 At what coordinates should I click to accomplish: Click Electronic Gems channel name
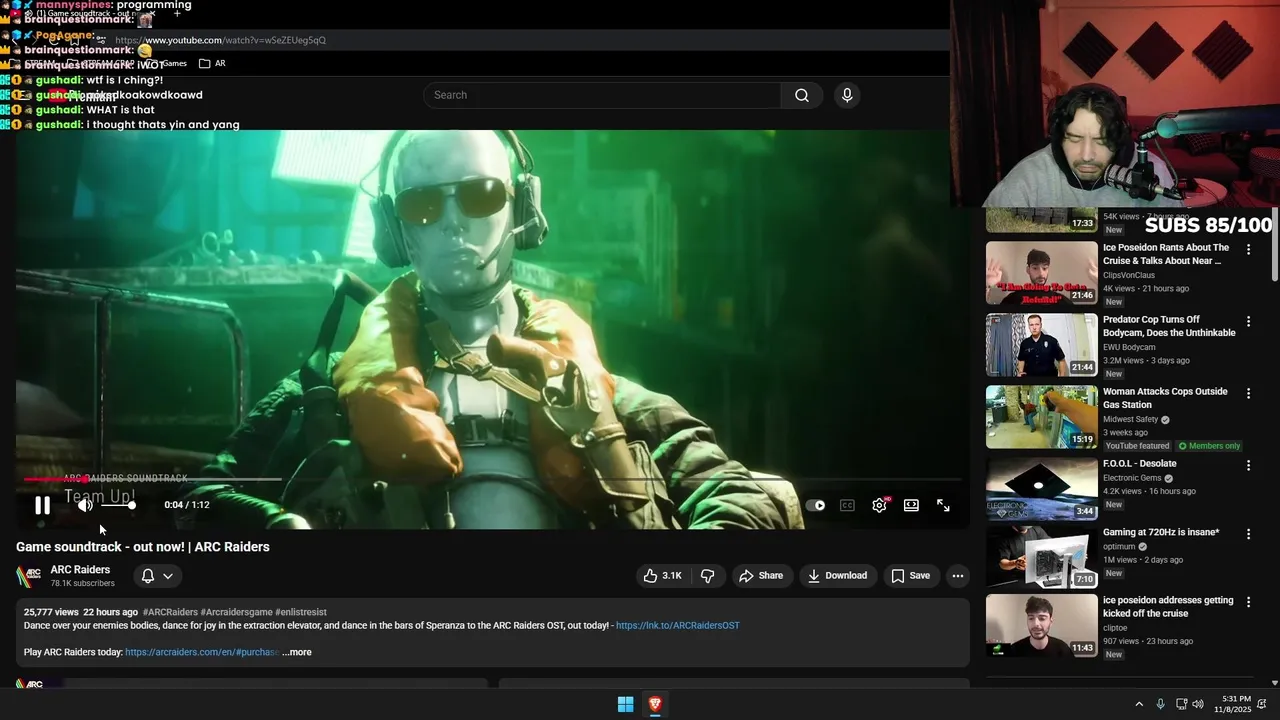[1132, 478]
